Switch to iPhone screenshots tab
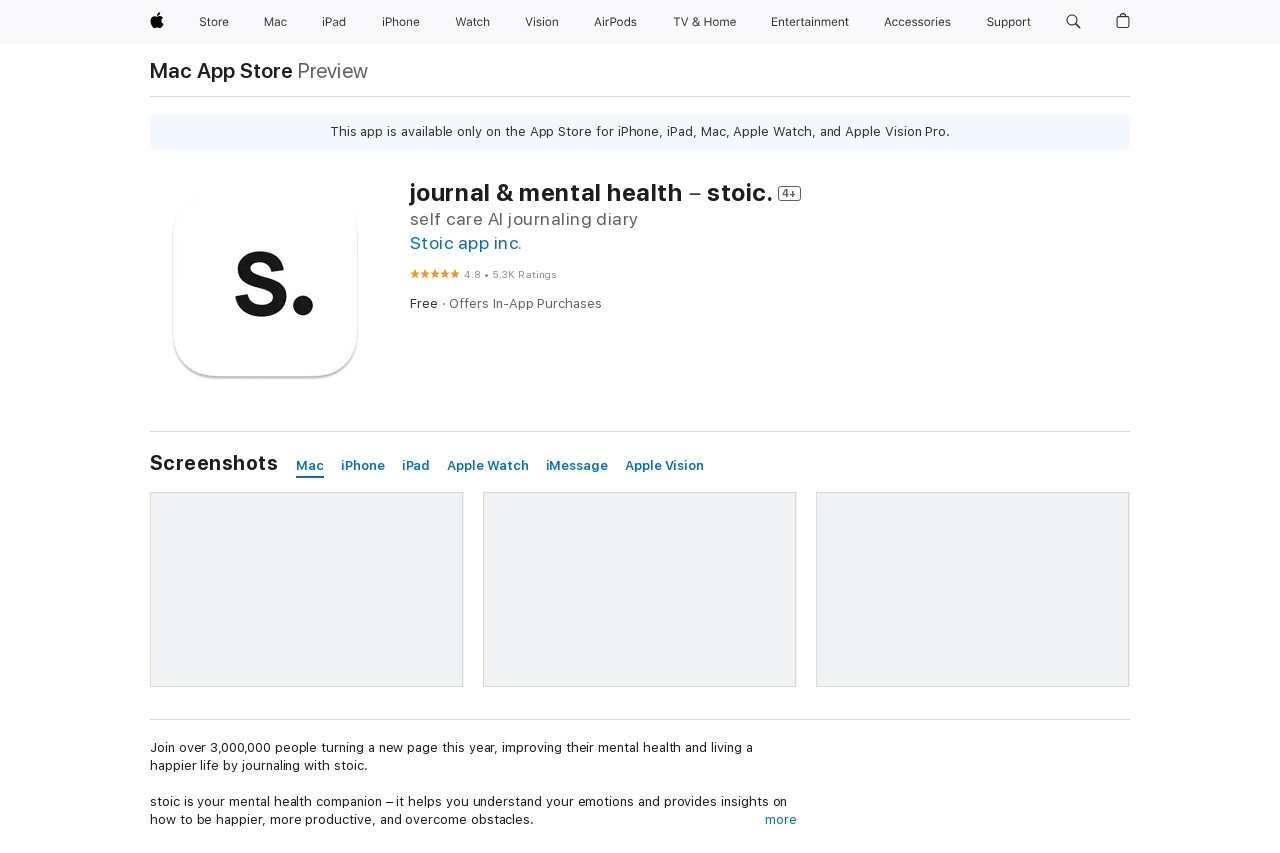 coord(363,466)
